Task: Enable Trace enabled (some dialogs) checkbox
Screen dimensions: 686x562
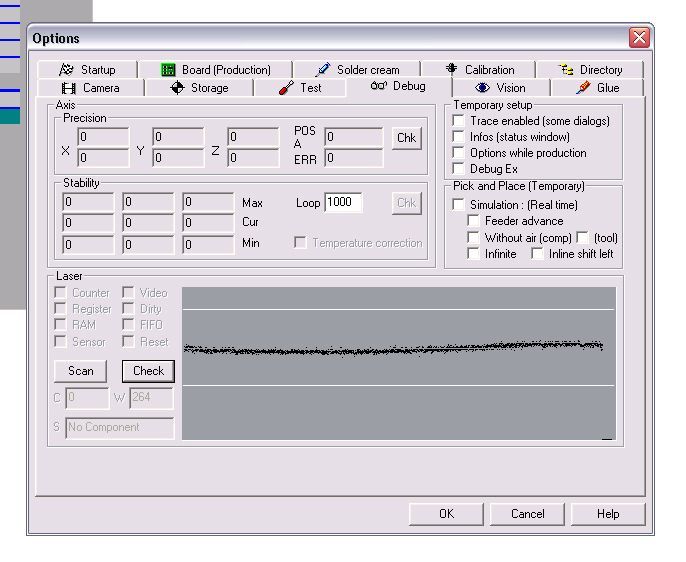Action: tap(458, 121)
